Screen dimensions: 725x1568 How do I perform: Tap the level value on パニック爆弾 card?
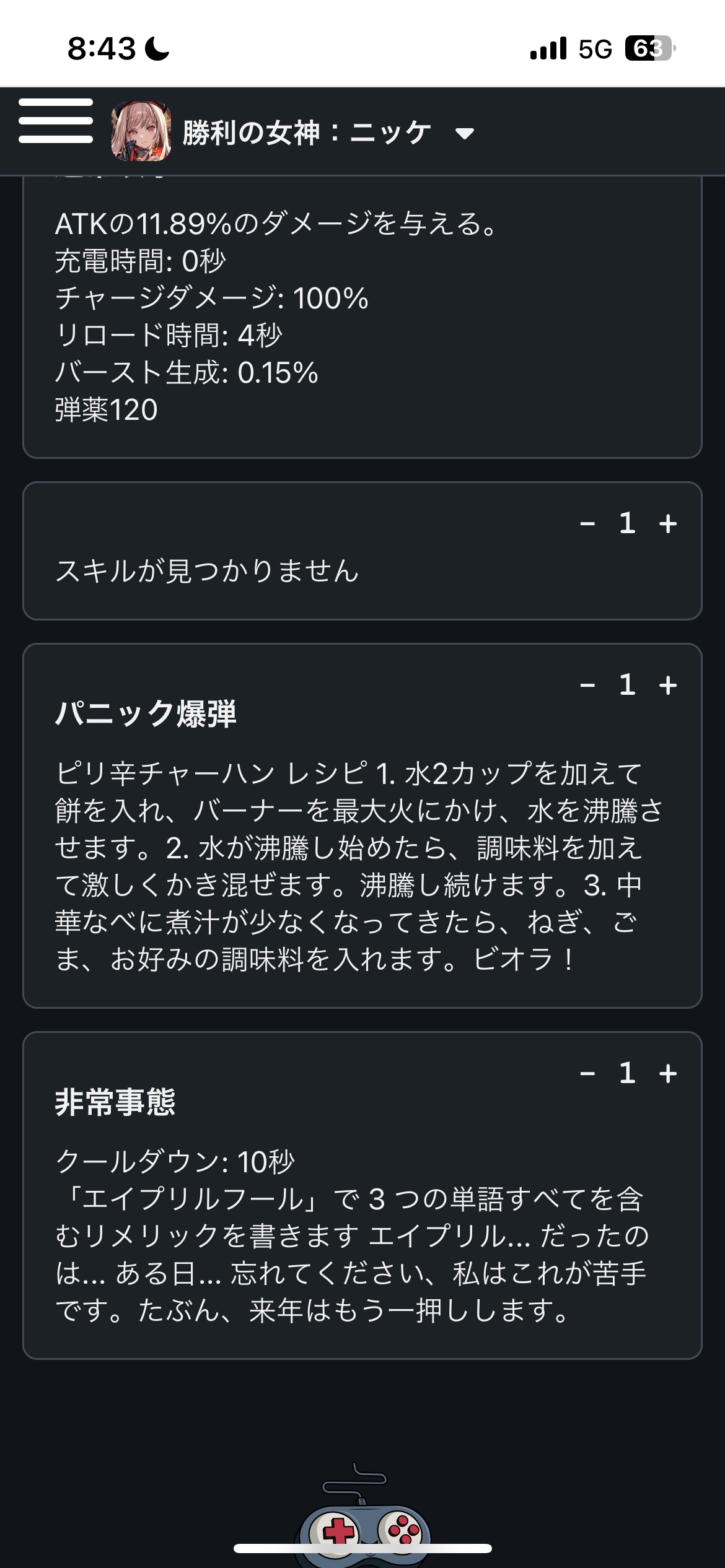627,686
